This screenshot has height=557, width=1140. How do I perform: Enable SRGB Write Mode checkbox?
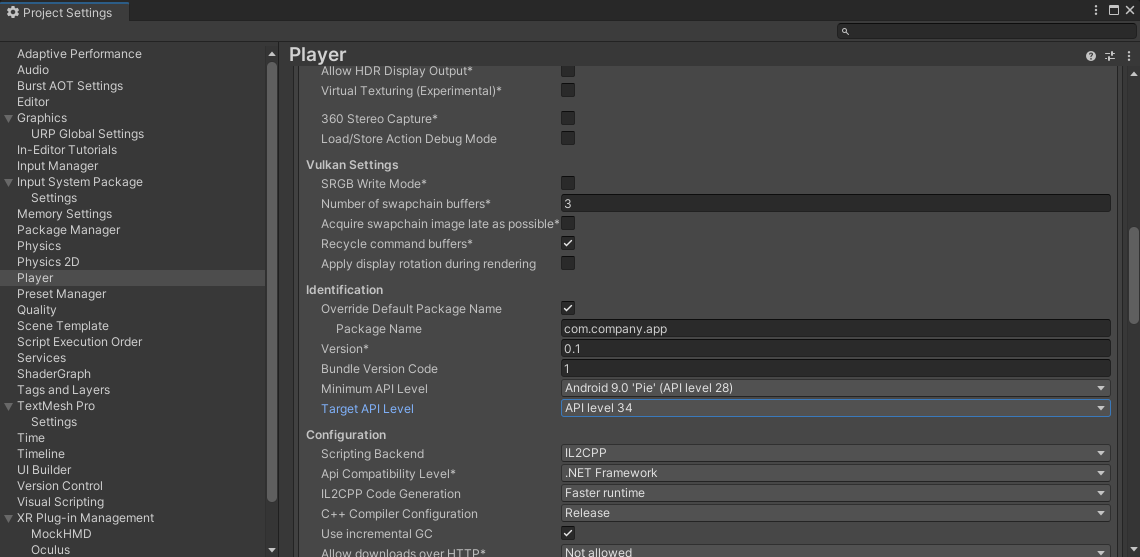568,183
